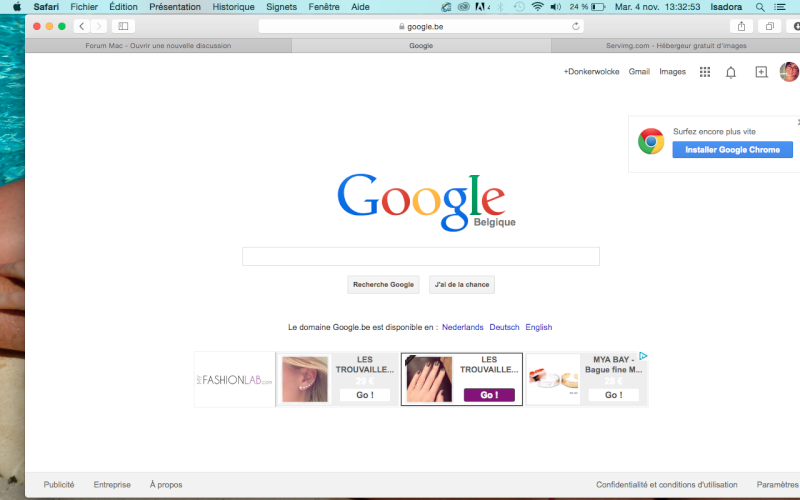The image size is (800, 500).
Task: Click the purple Go ! button
Action: [x=489, y=395]
